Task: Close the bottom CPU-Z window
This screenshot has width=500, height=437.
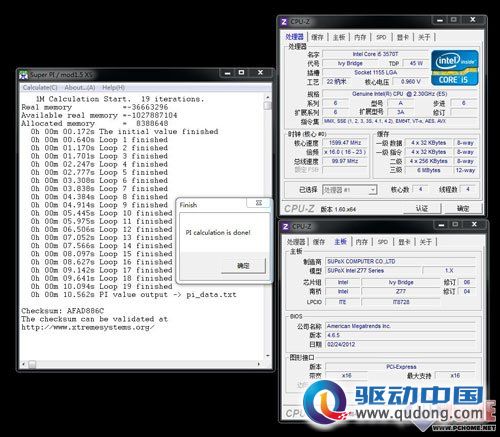Action: tap(474, 224)
